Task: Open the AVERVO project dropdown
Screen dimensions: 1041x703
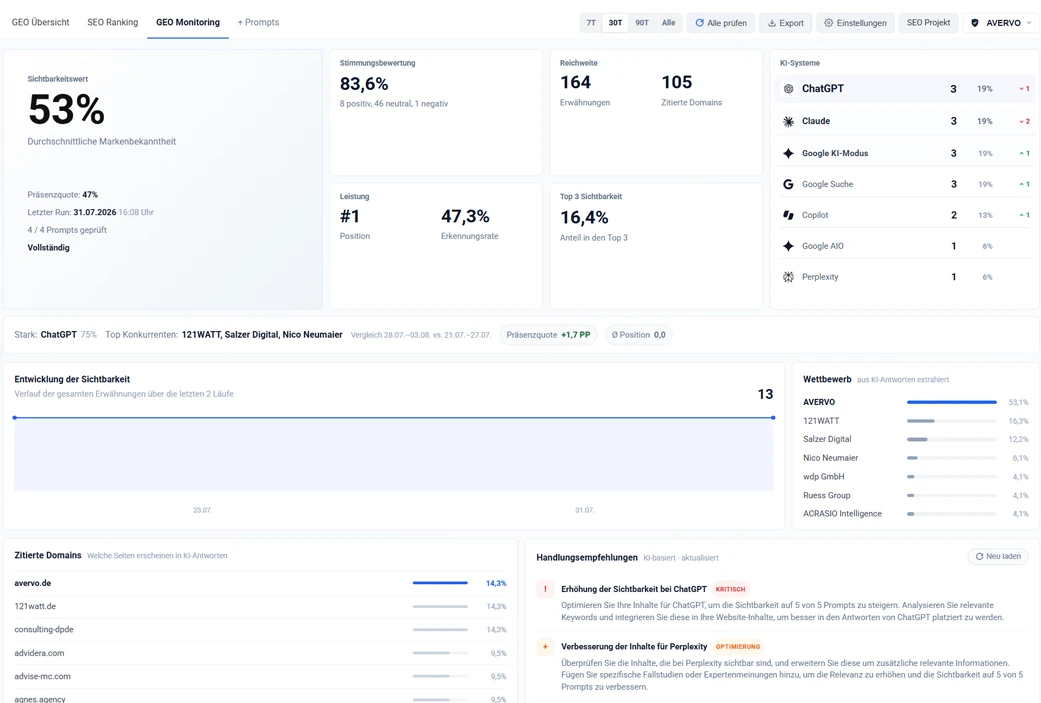Action: (x=1001, y=23)
